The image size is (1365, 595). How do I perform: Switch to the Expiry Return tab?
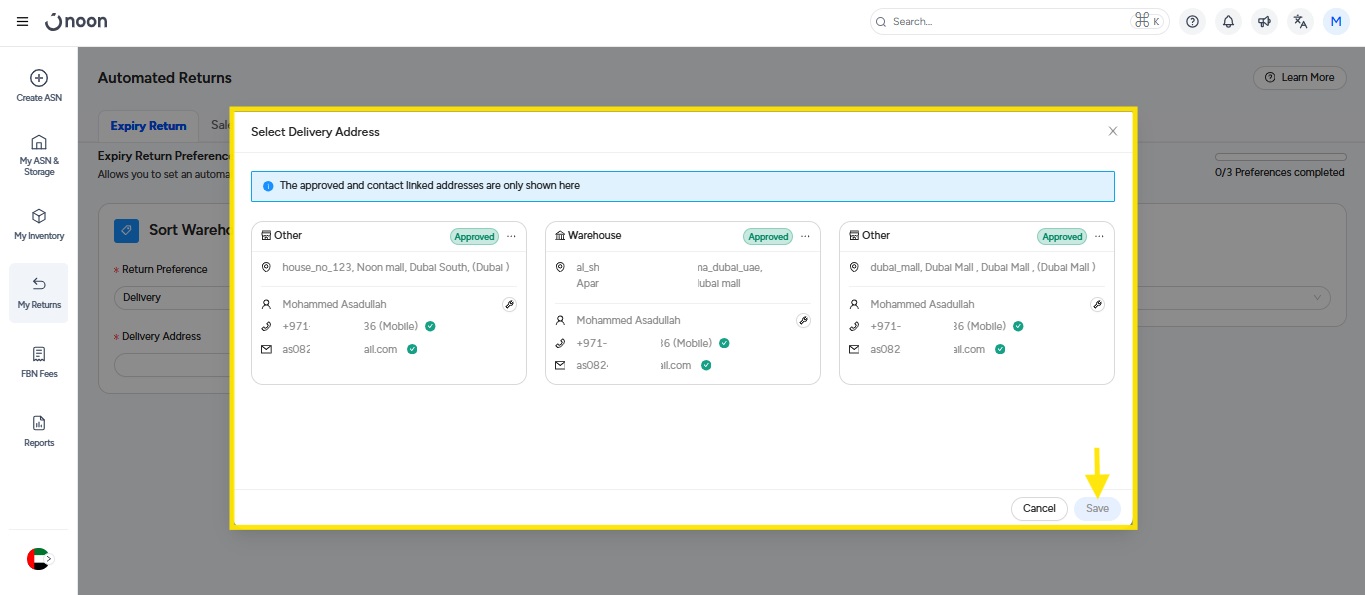click(x=148, y=126)
